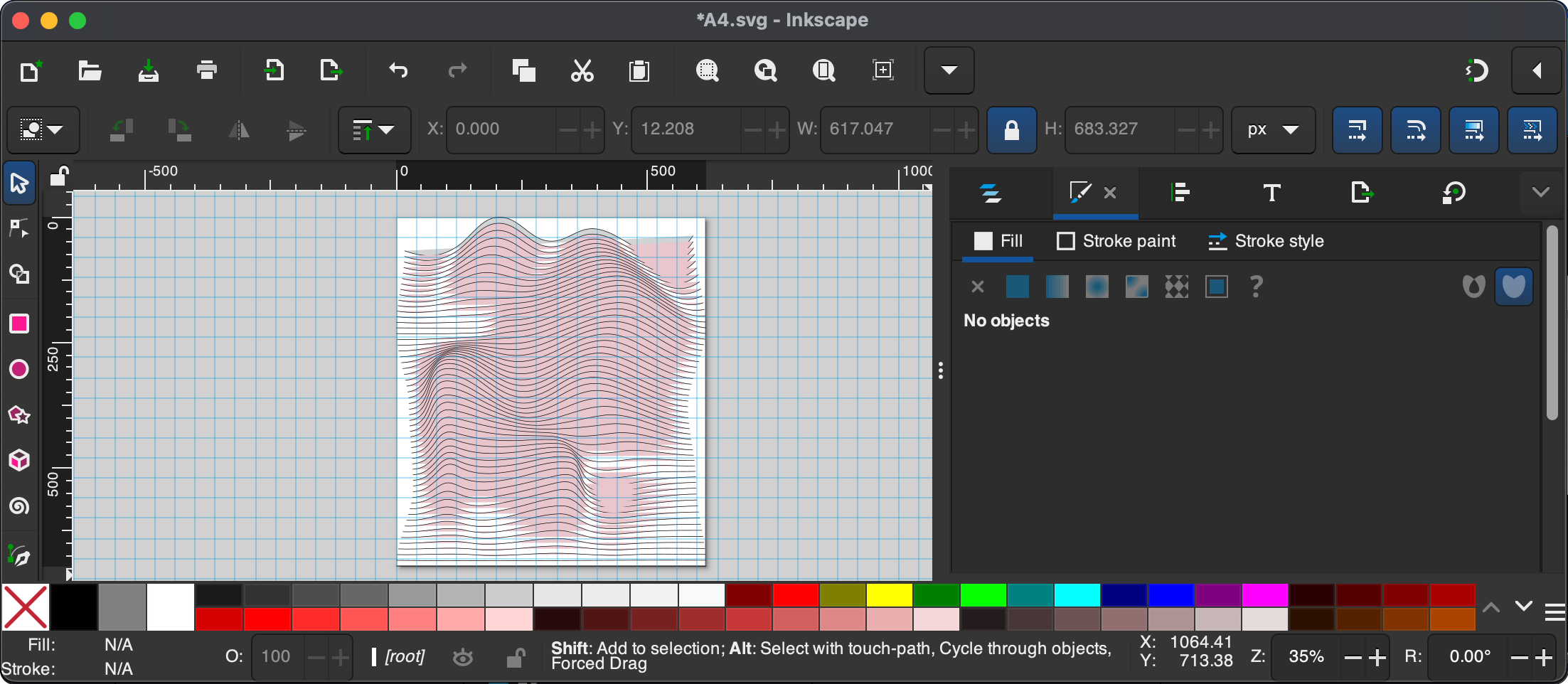Click the Cut scissors icon
The width and height of the screenshot is (1568, 684).
click(x=582, y=70)
